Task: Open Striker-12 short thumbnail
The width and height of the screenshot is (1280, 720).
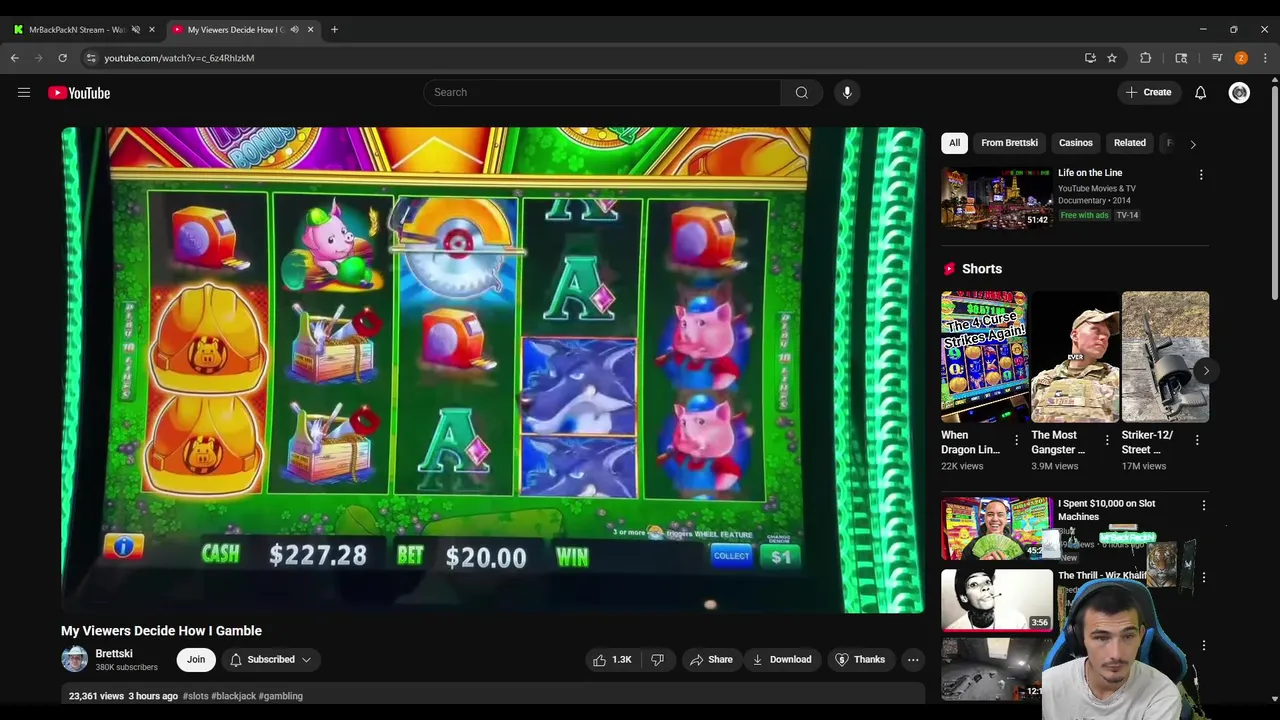Action: pyautogui.click(x=1165, y=357)
